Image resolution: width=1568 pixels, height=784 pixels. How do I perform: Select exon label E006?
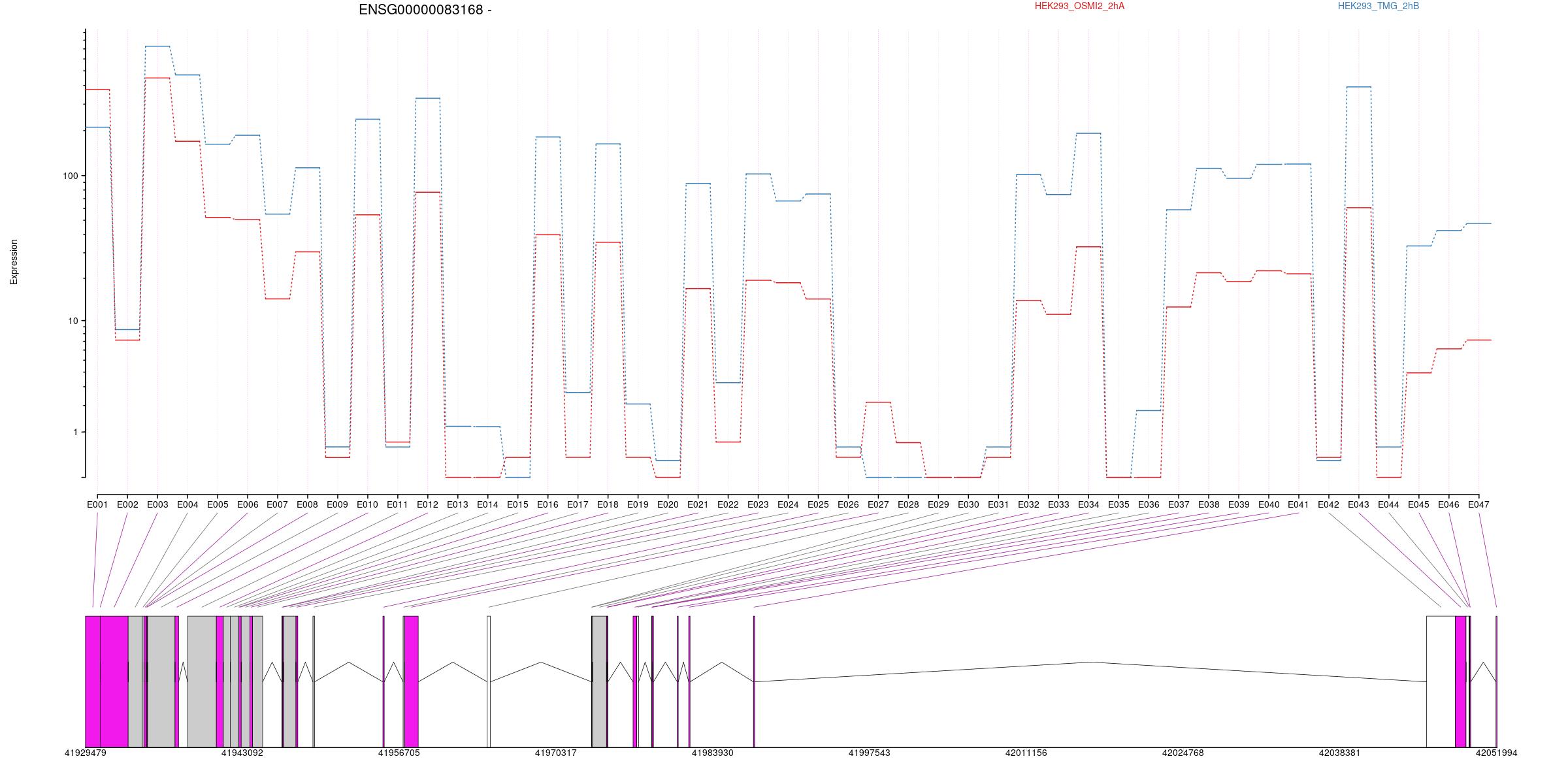click(248, 504)
